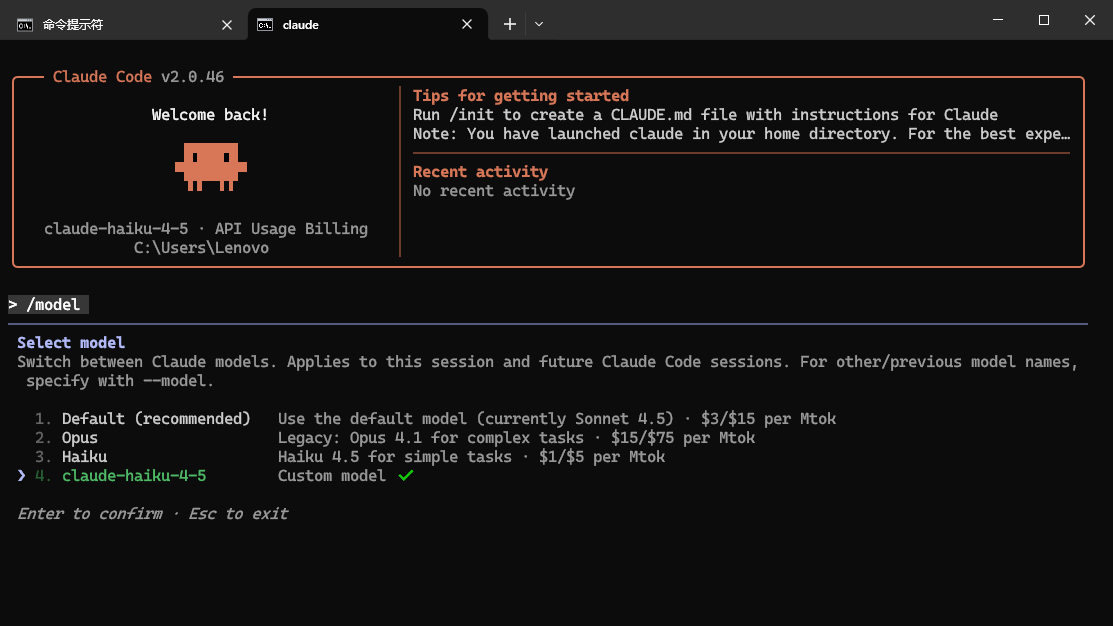Click the C:\Users\Lenovo path text

coord(202,248)
